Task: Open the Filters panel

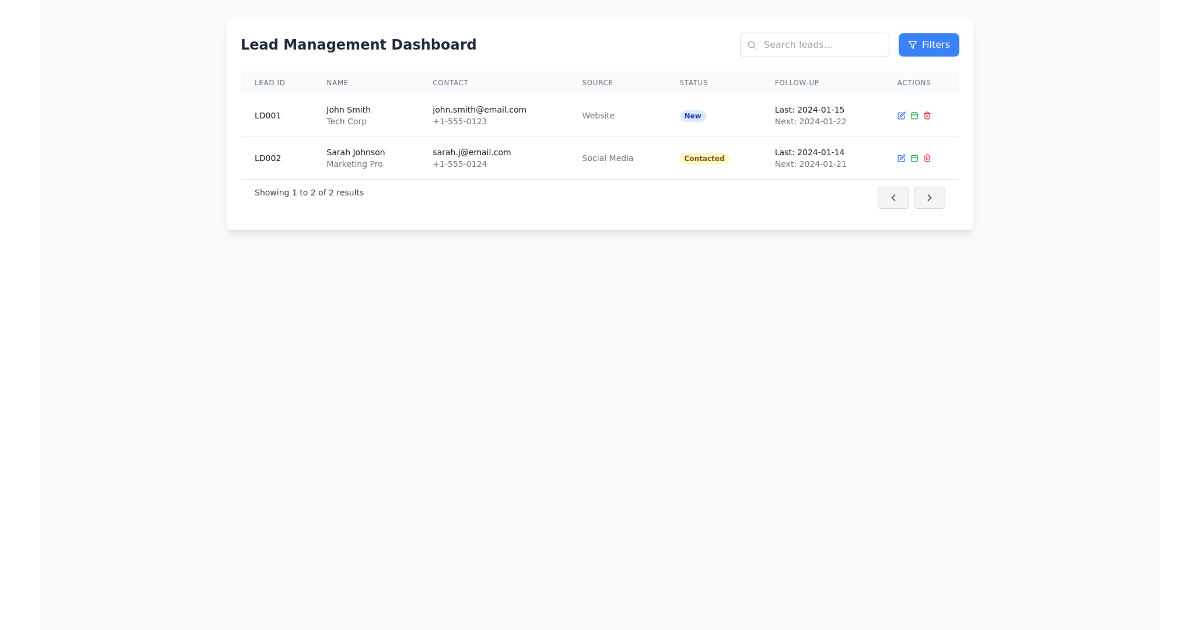Action: pos(928,44)
